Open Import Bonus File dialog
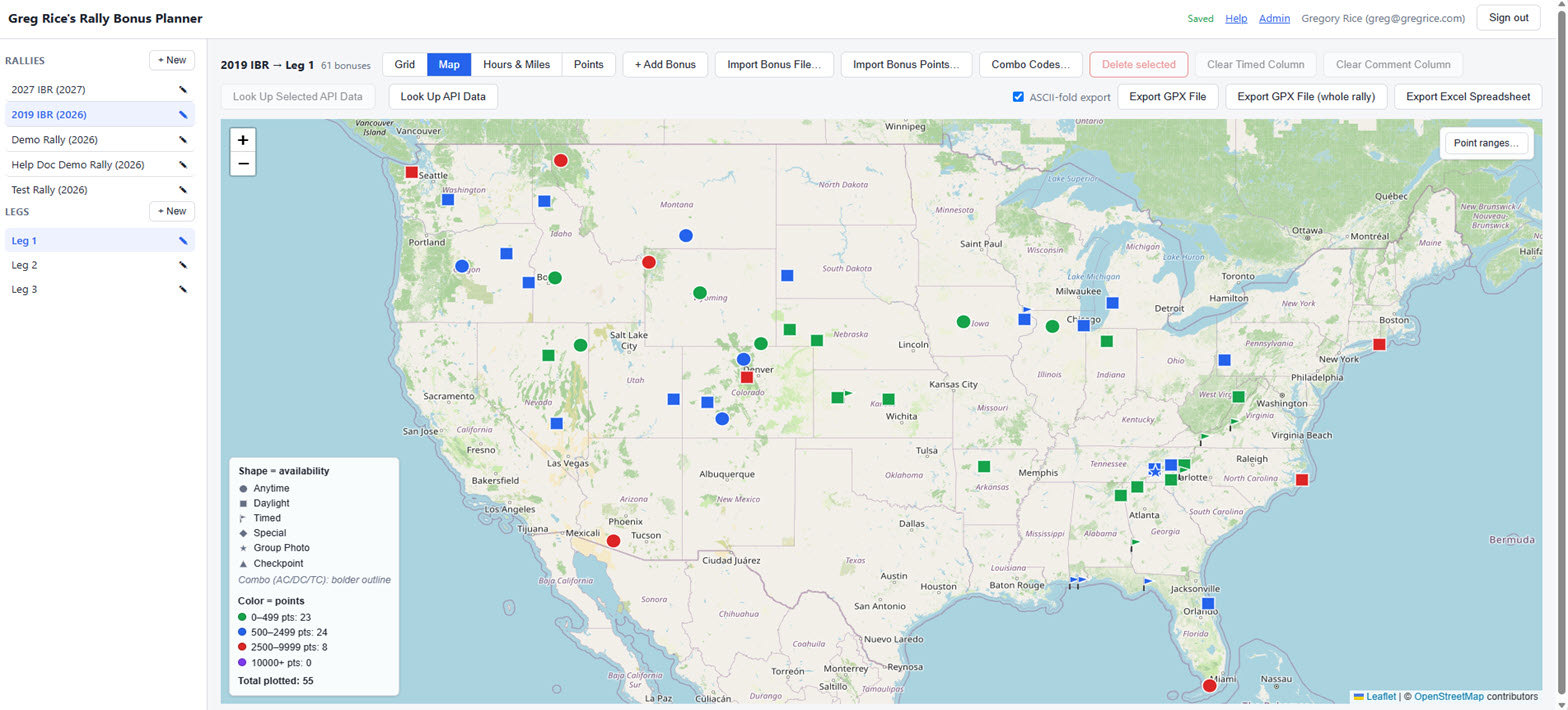Image resolution: width=1568 pixels, height=710 pixels. 774,64
